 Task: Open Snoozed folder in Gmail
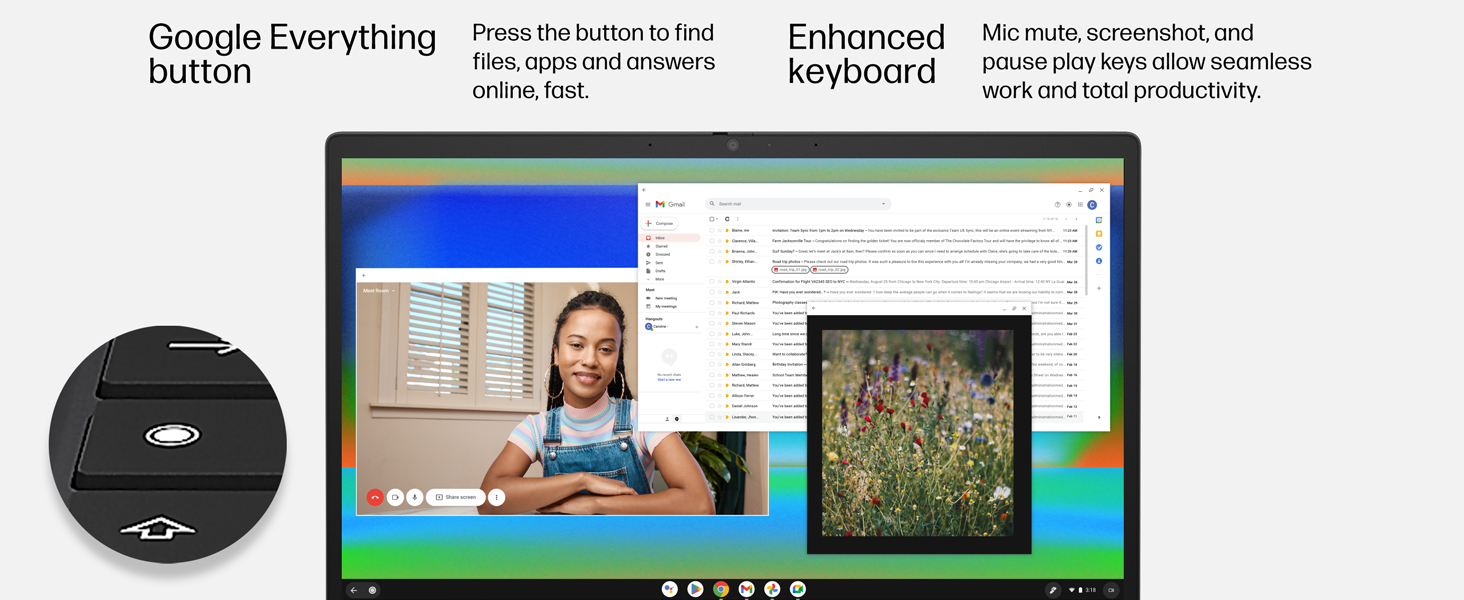(x=662, y=254)
